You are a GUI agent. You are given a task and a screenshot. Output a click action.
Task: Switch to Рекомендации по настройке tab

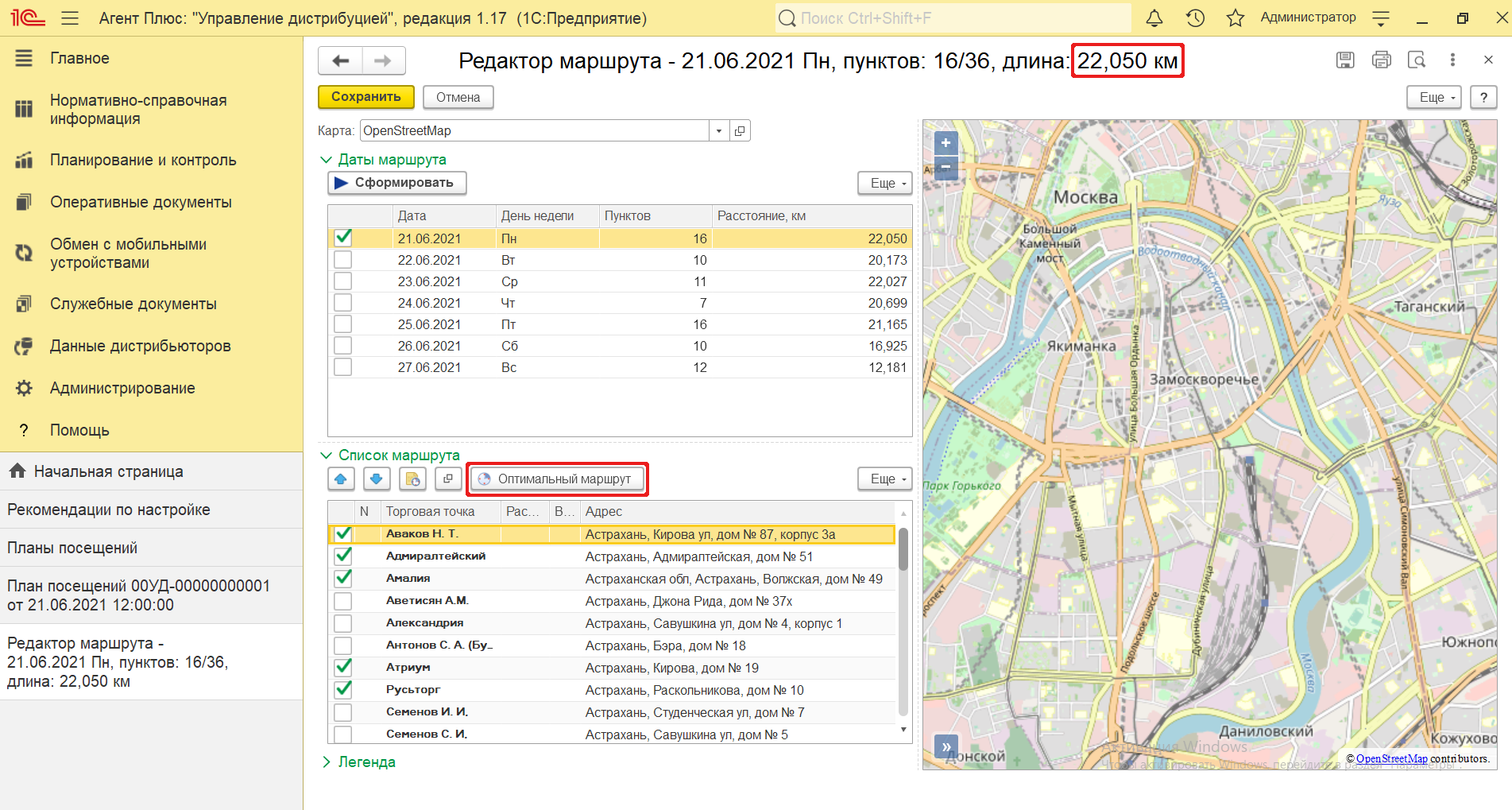click(151, 510)
